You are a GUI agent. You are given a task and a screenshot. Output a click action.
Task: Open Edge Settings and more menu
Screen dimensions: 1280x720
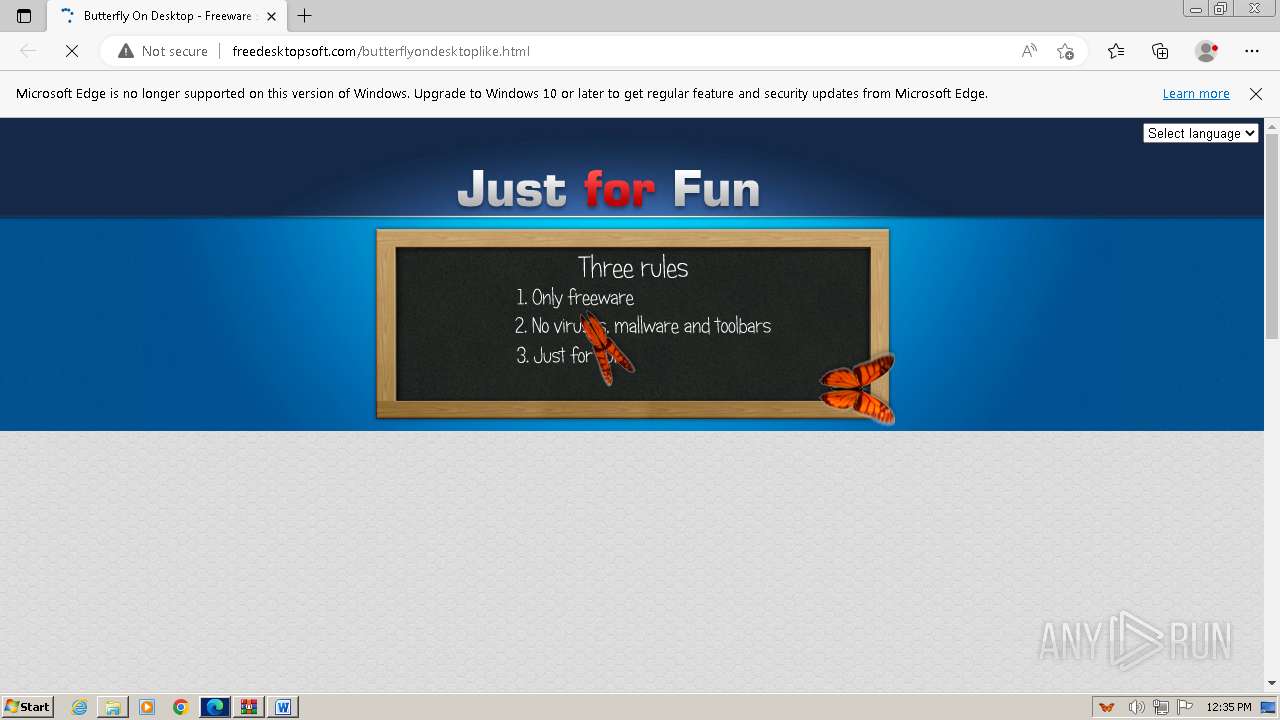click(1252, 51)
